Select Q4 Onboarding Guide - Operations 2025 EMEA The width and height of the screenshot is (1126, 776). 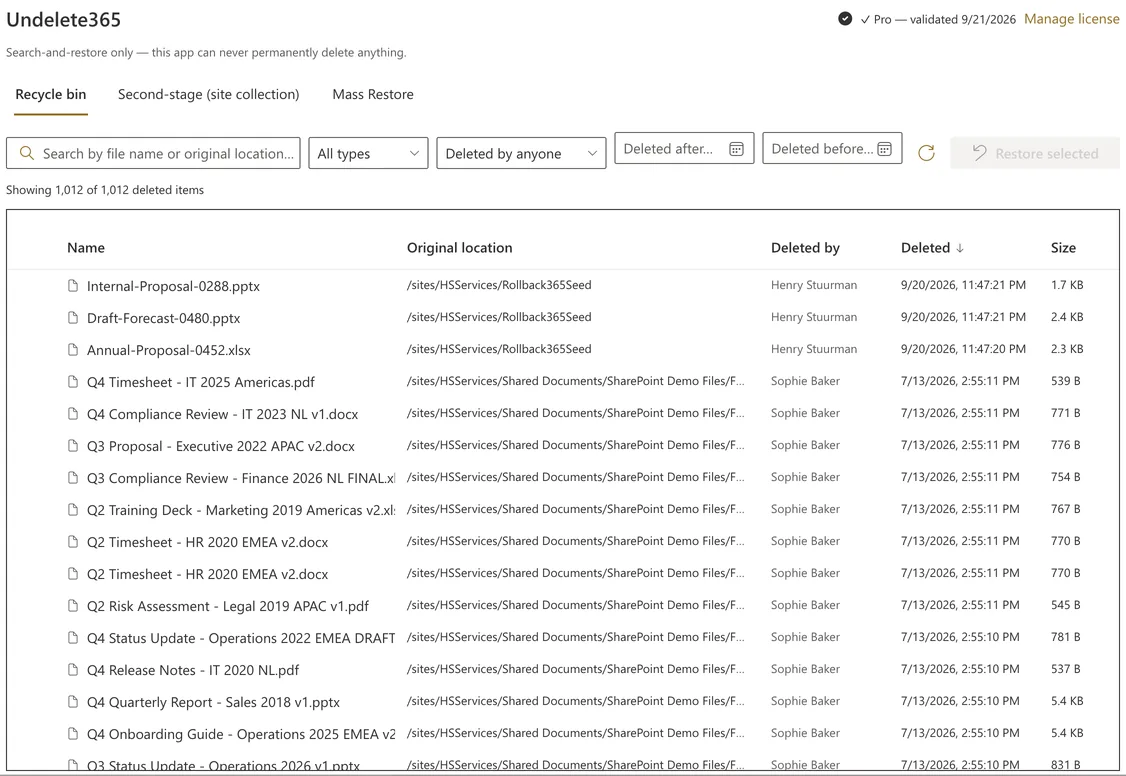coord(241,734)
